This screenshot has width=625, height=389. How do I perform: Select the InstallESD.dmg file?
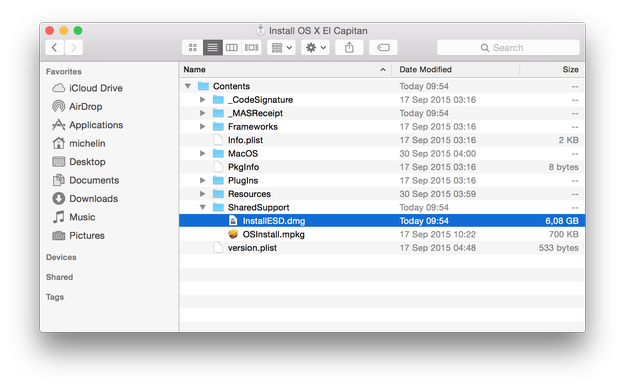coord(382,221)
